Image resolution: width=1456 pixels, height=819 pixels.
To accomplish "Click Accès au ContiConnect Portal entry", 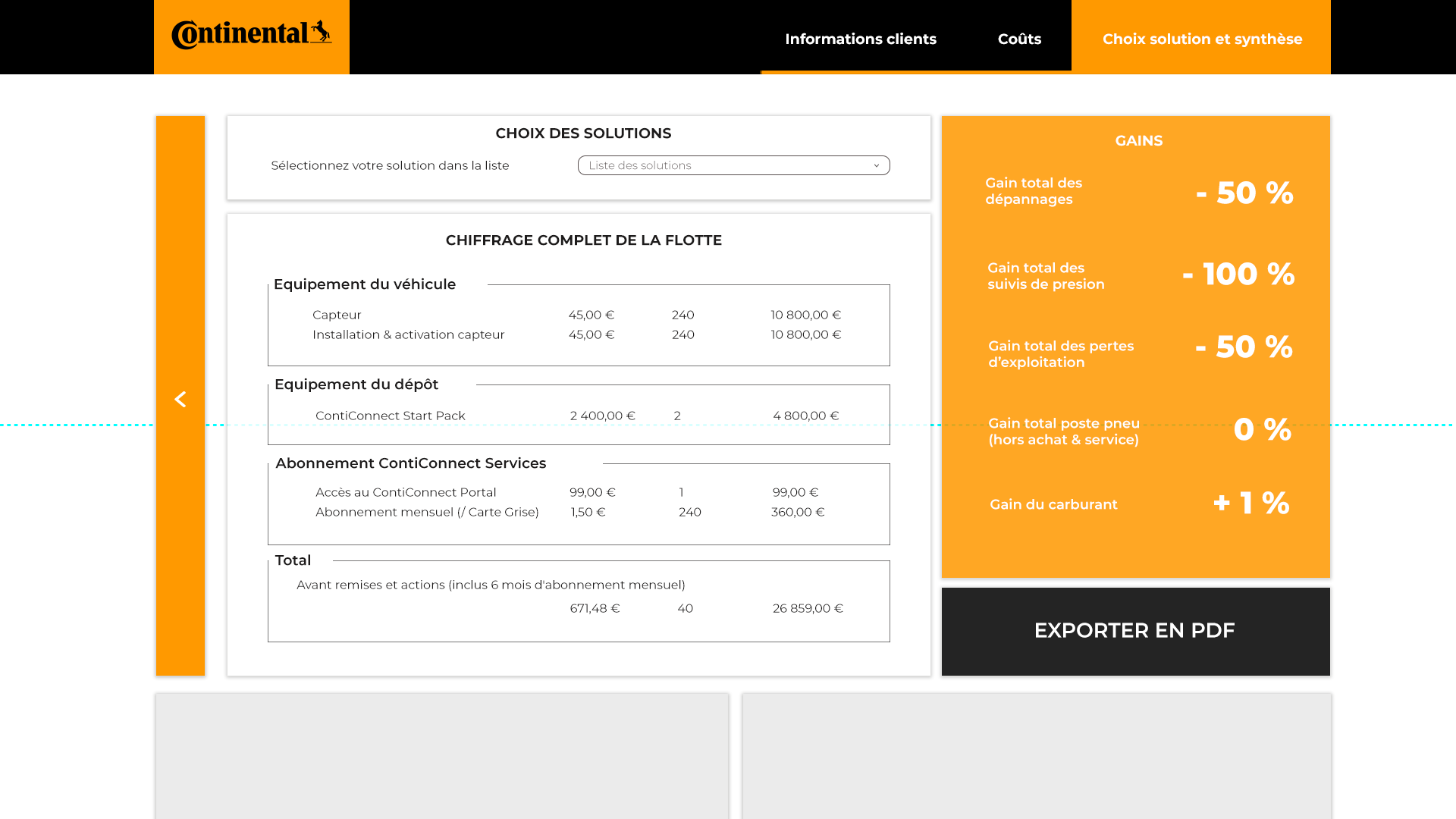I will [406, 492].
